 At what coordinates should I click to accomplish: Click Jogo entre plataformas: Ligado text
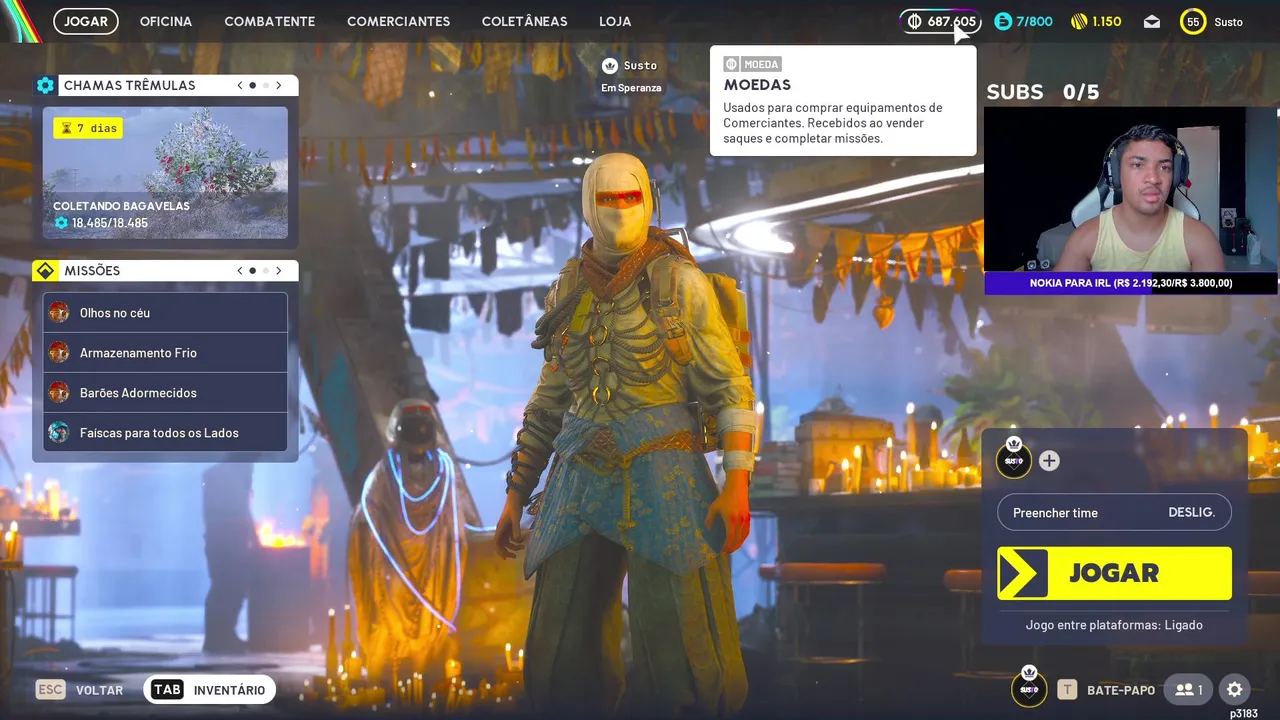1114,625
